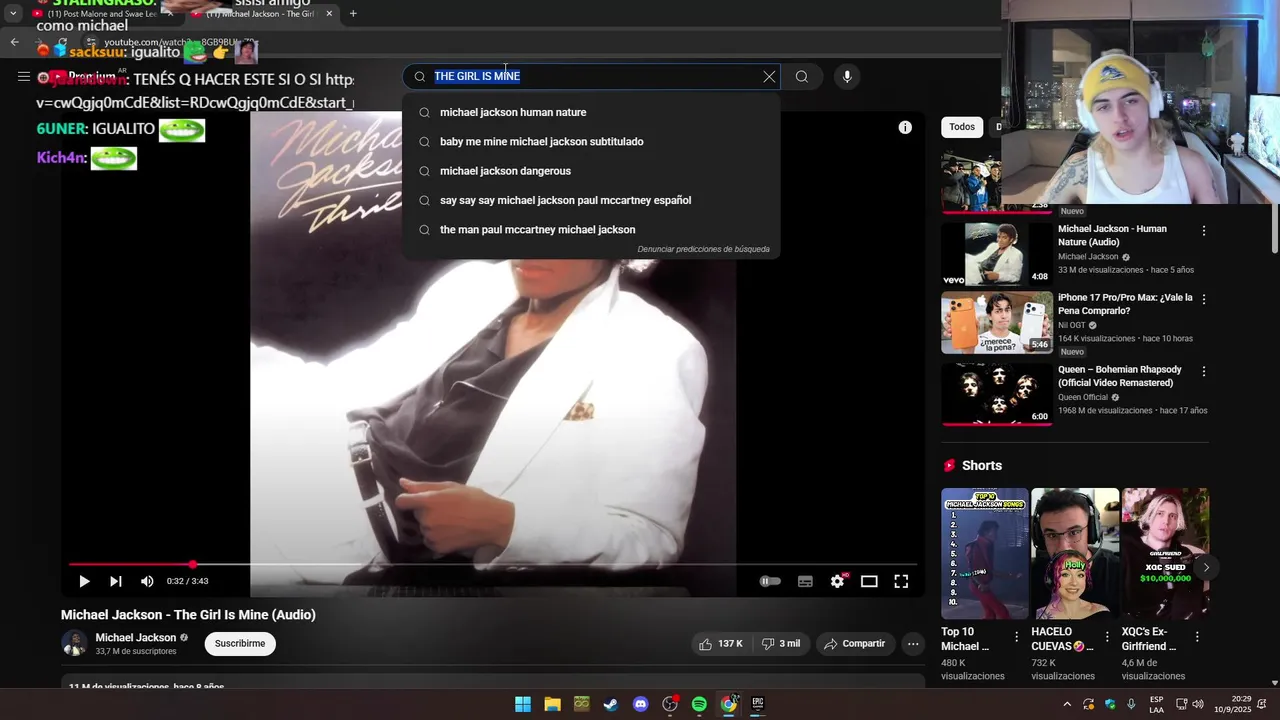Click the OBS icon in the taskbar
The image size is (1280, 720).
click(x=670, y=704)
